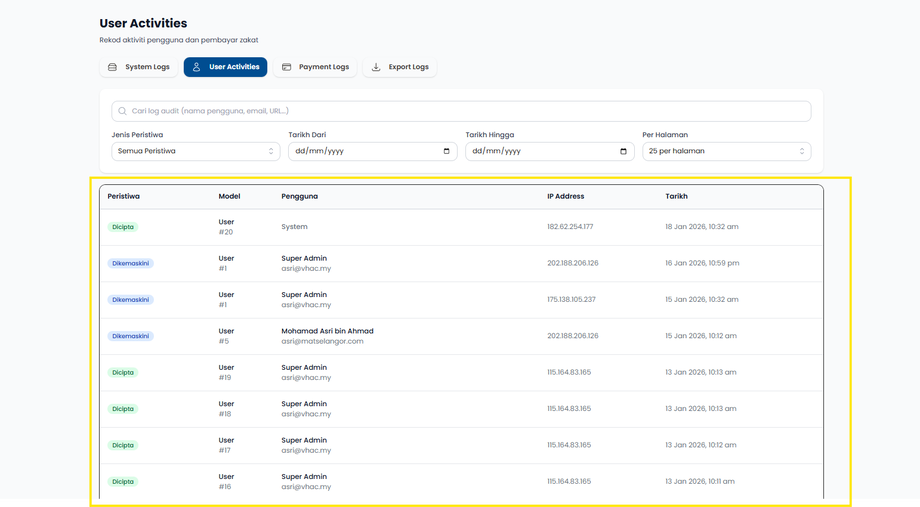
Task: Click the Payment Logs card icon
Action: click(x=287, y=67)
